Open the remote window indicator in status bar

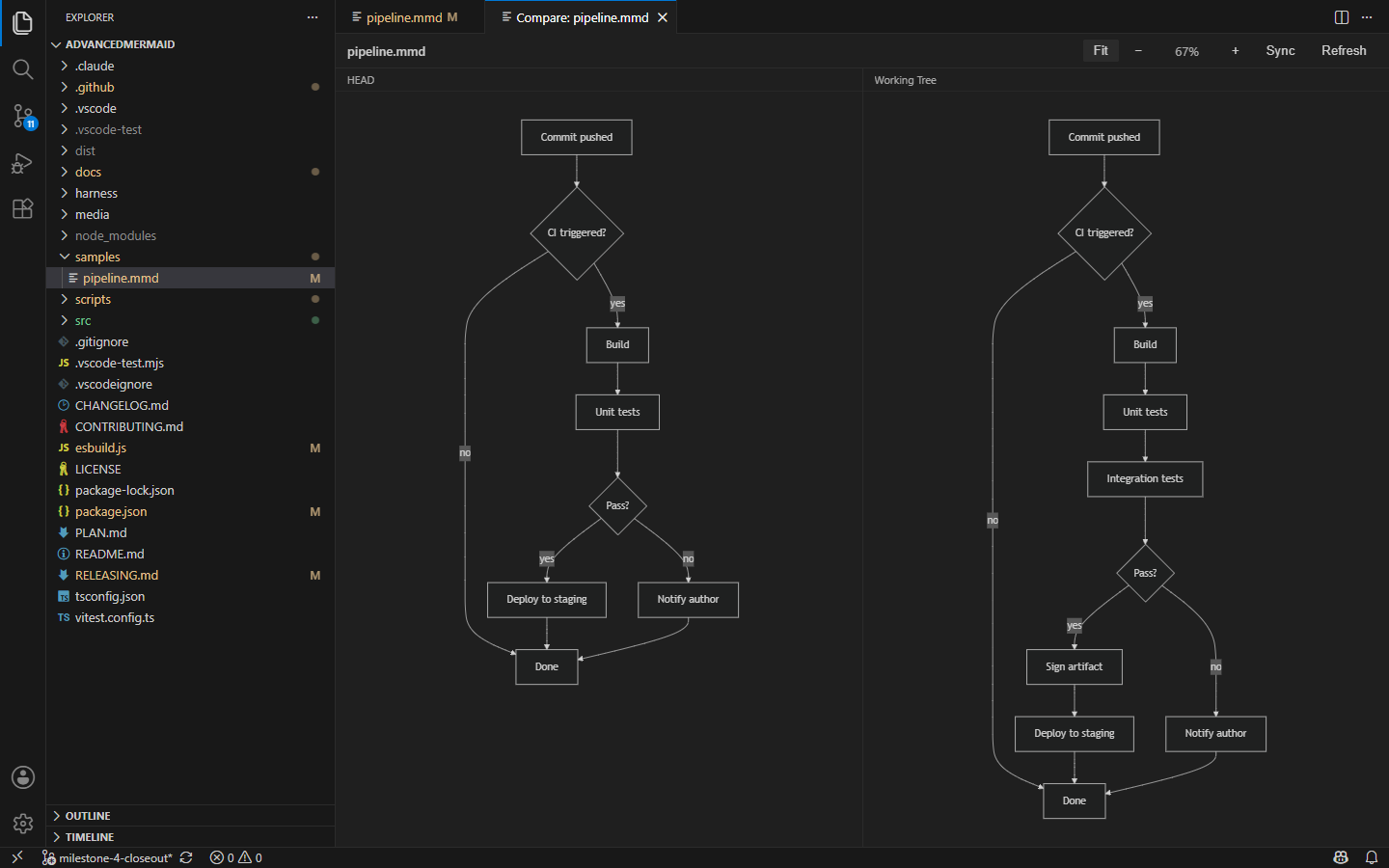pos(16,857)
